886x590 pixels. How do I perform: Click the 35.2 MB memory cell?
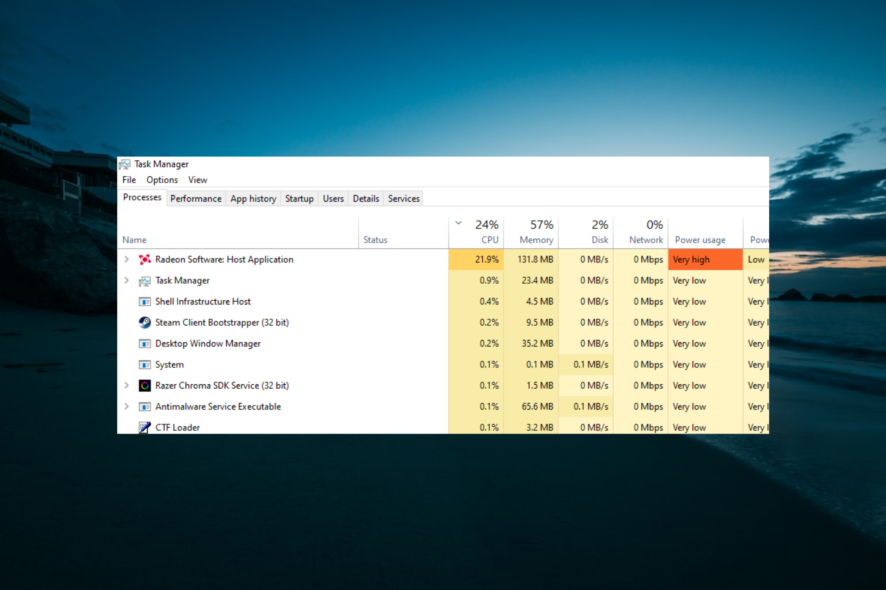tap(531, 343)
